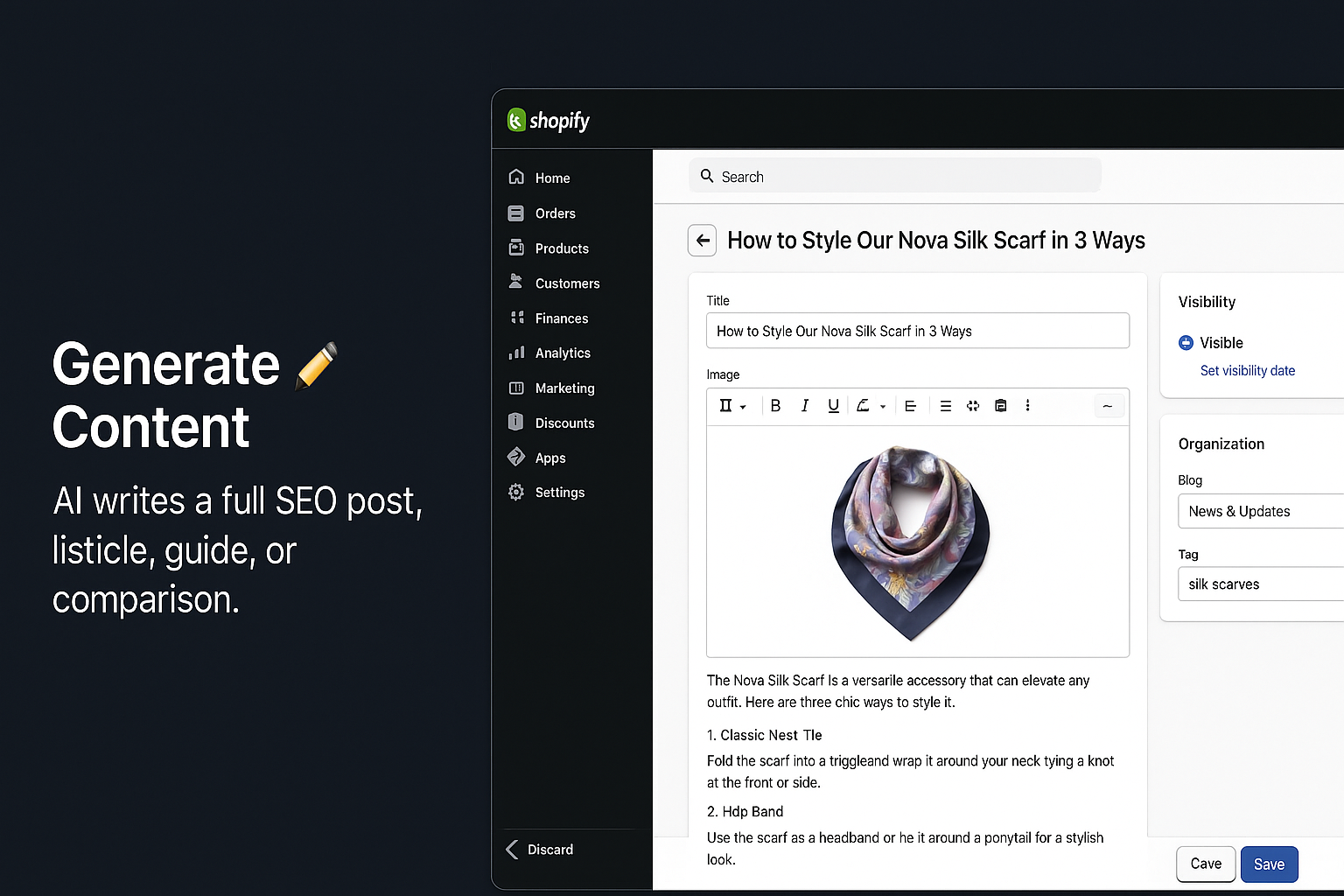The image size is (1344, 896).
Task: Select the Visible radio option
Action: tap(1186, 343)
